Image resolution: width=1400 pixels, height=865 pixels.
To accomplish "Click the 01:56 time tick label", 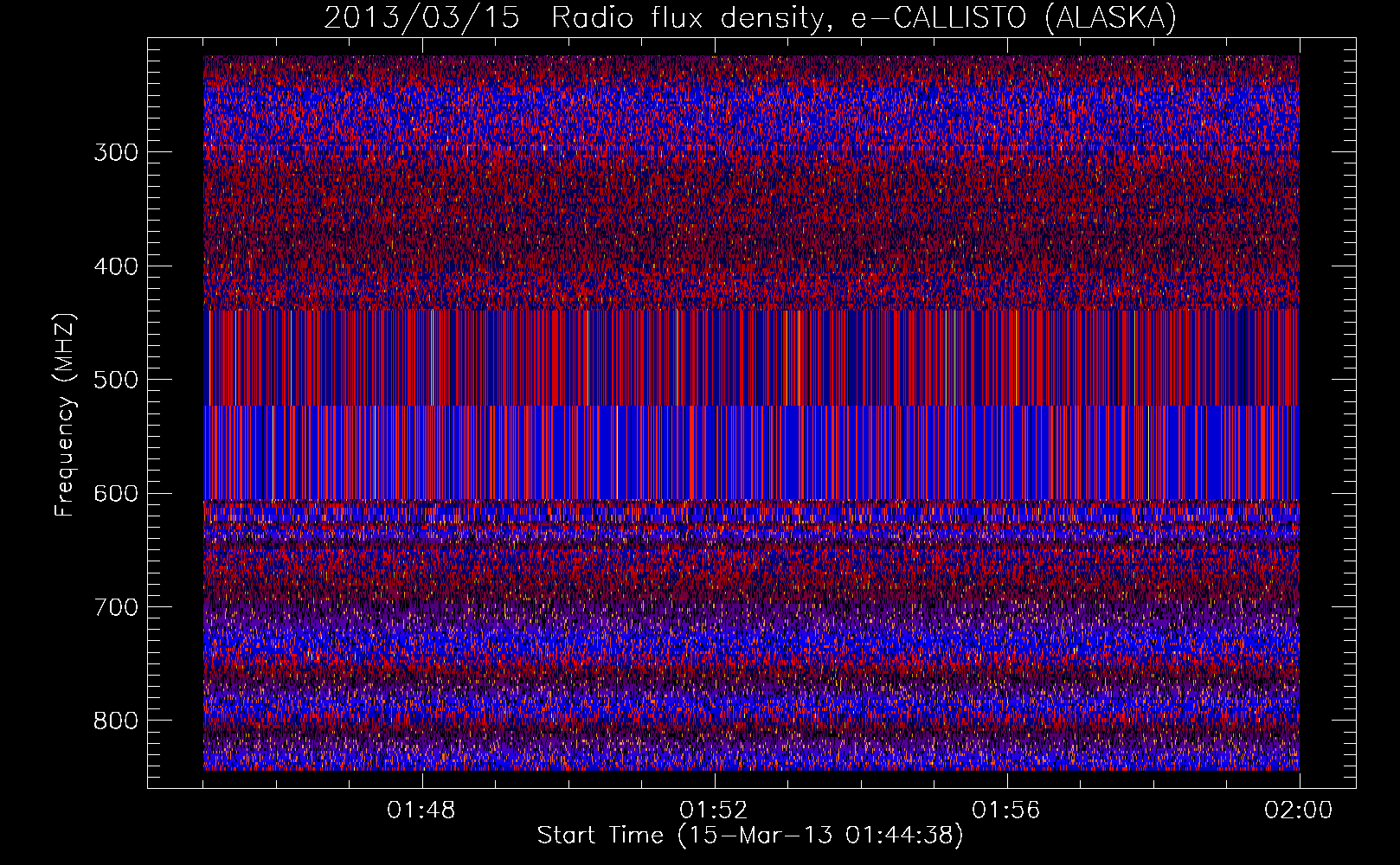I will coord(1006,811).
